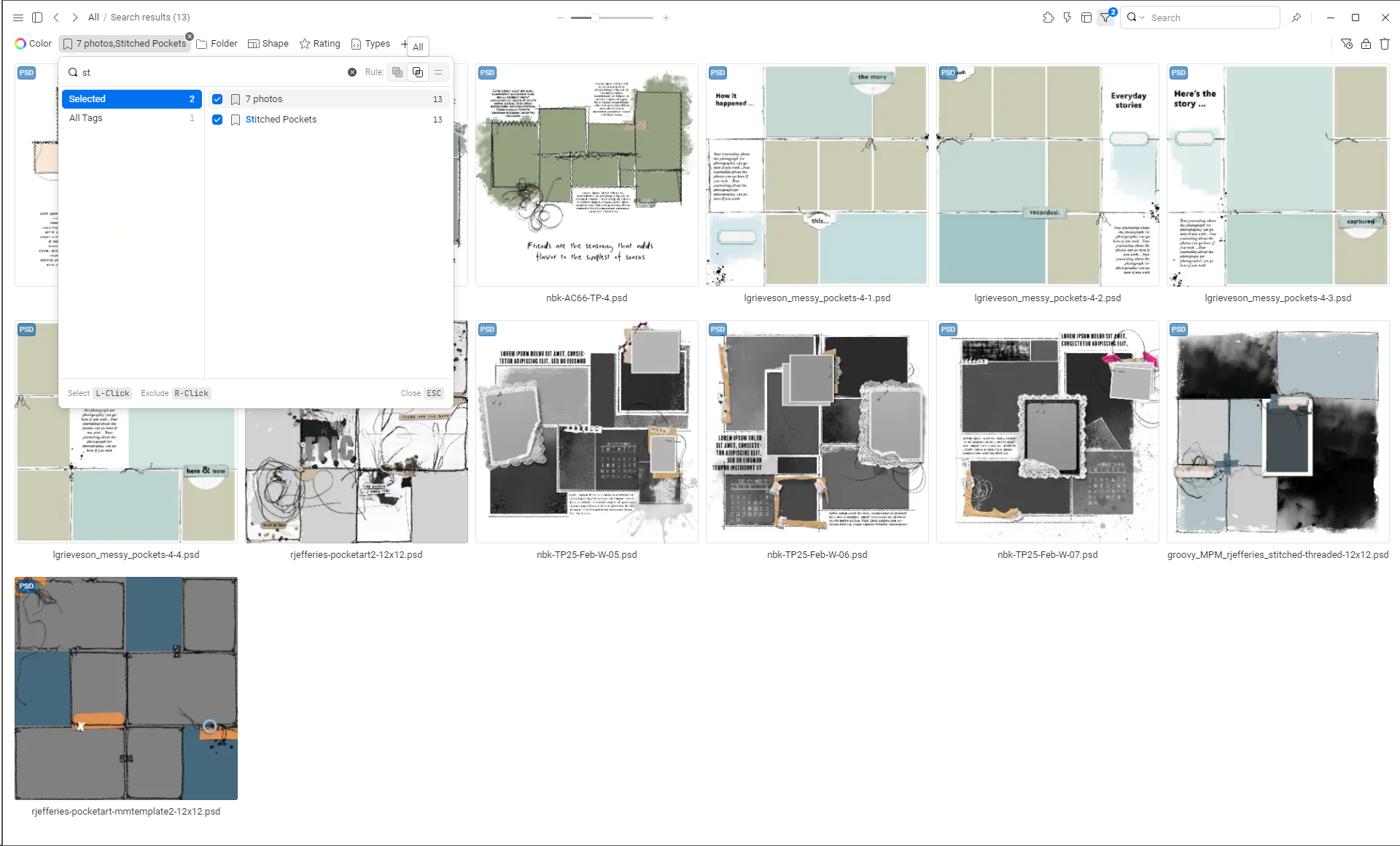This screenshot has width=1400, height=846.
Task: Expand the search type dropdown arrow
Action: (x=1143, y=18)
